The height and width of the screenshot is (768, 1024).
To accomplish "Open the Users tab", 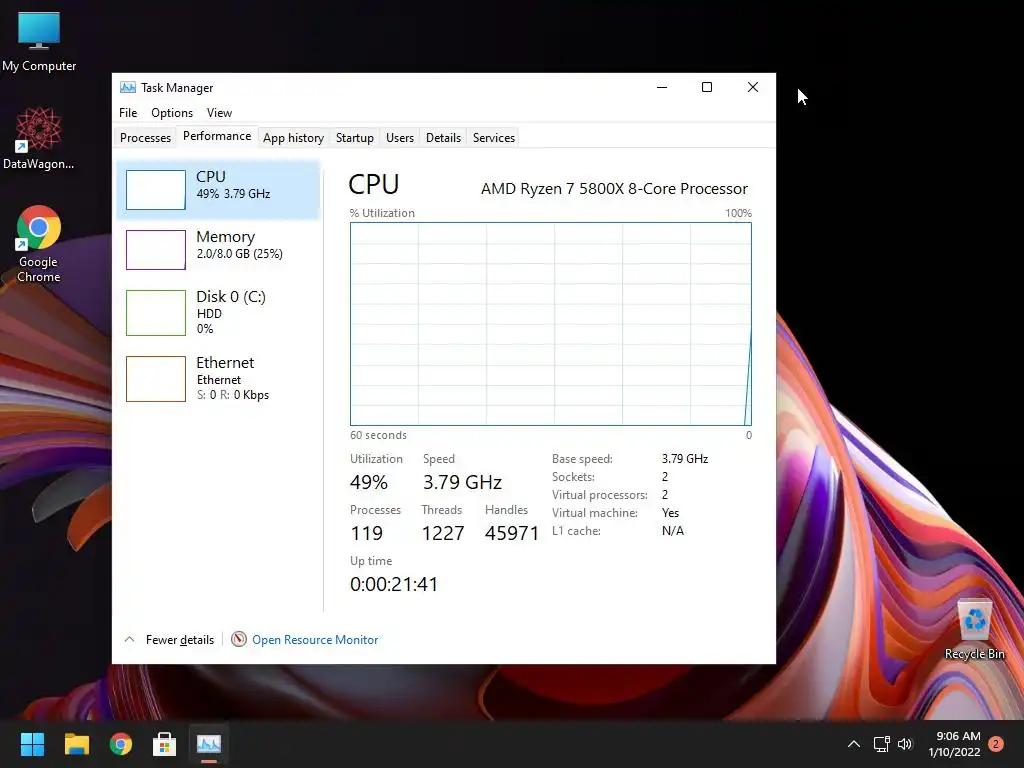I will [x=400, y=138].
